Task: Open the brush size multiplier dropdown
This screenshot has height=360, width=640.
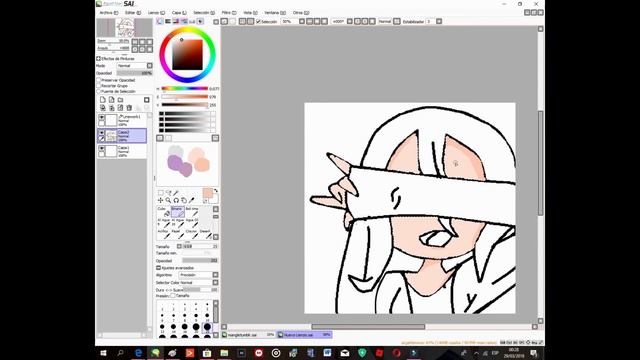Action: pos(179,247)
